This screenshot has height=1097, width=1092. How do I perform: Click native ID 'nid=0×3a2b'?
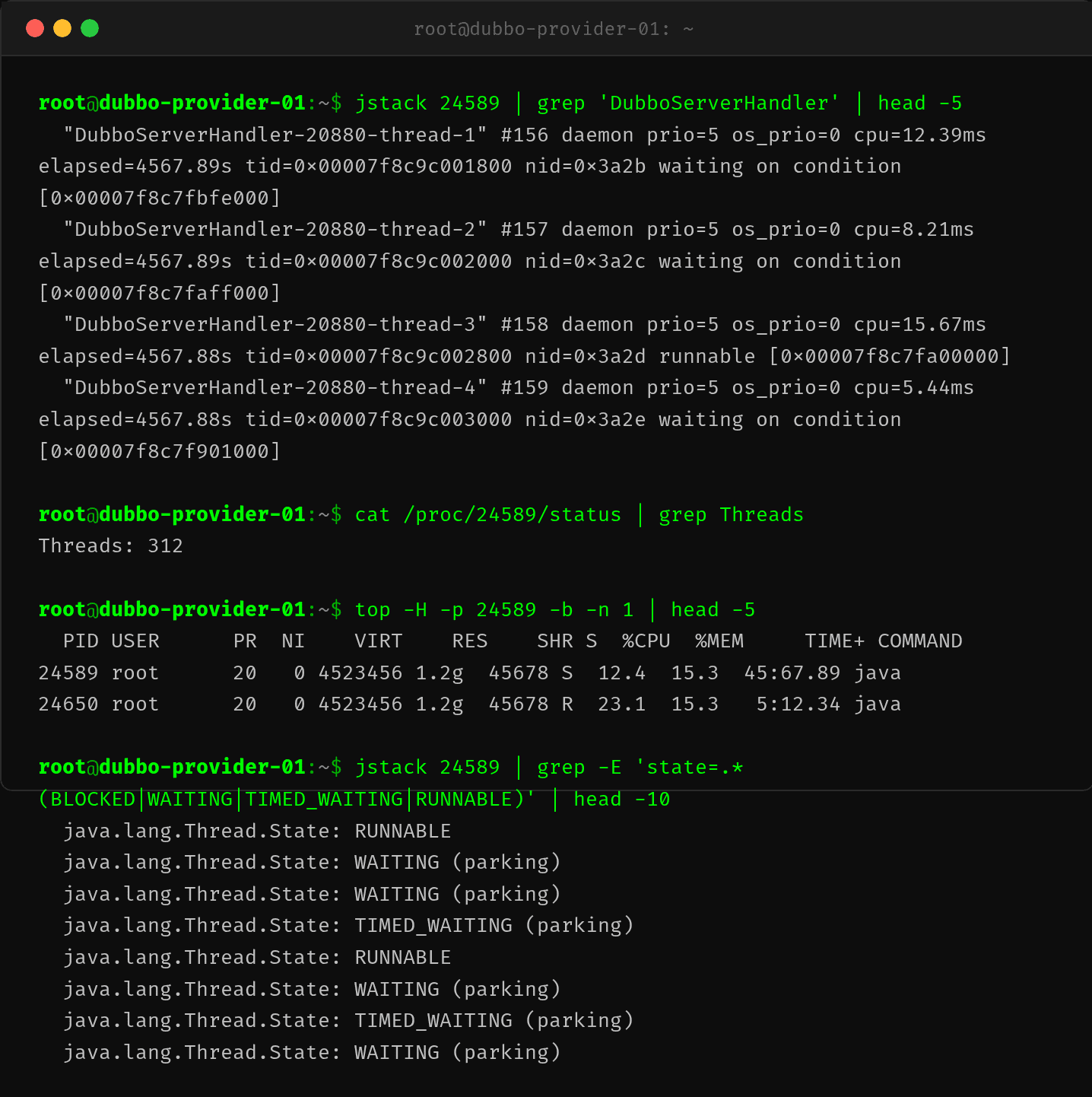(x=586, y=166)
